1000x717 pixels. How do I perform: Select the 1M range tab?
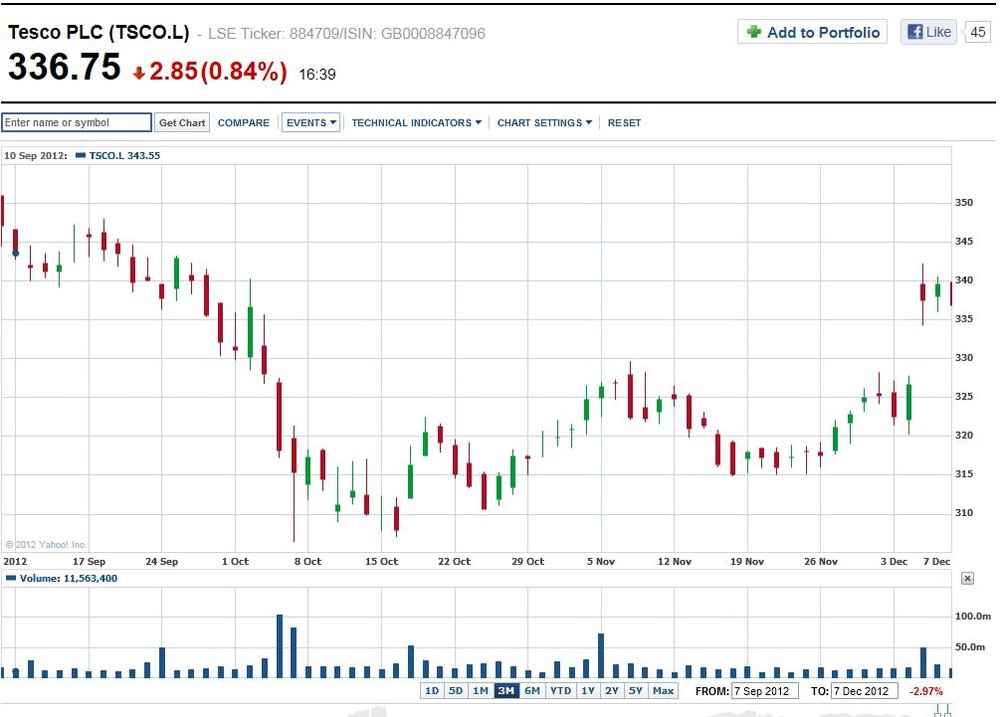(480, 691)
